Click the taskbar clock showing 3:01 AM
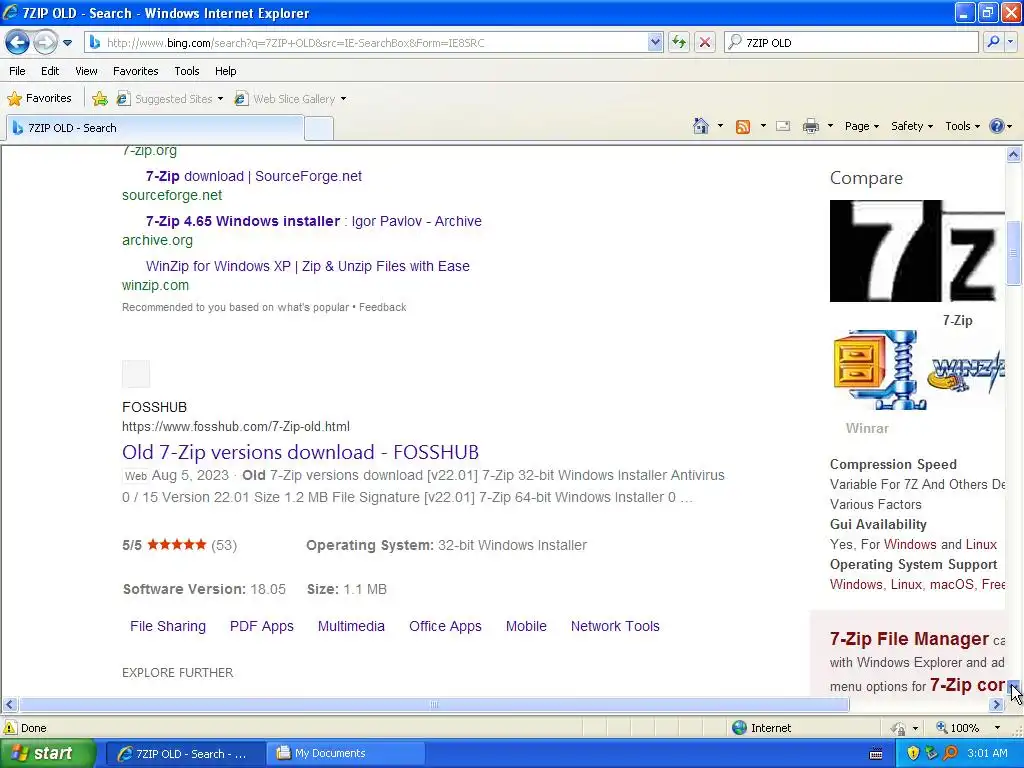The height and width of the screenshot is (768, 1024). (987, 754)
